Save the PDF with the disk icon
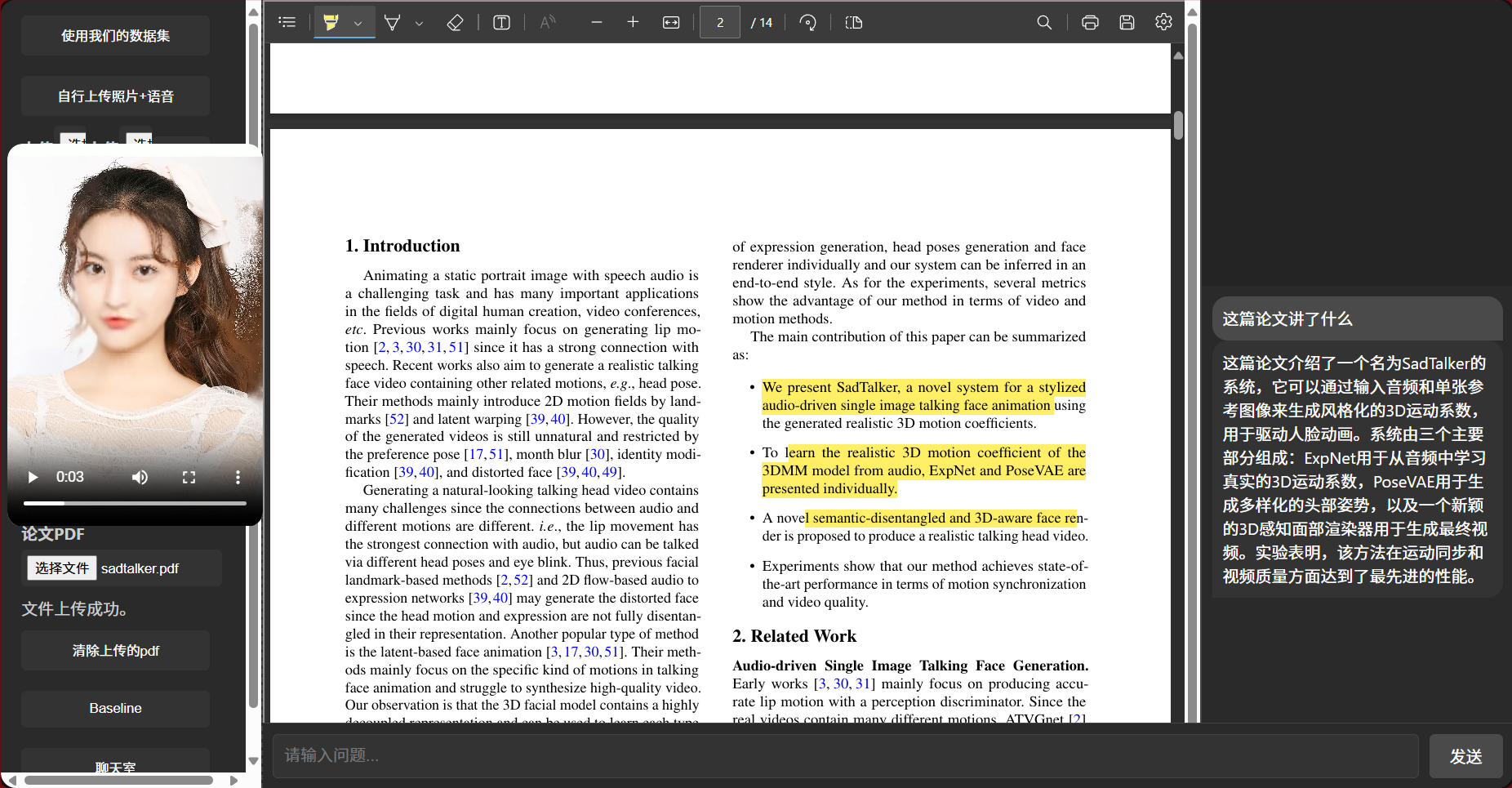Screen dimensions: 1512x788 point(1127,23)
